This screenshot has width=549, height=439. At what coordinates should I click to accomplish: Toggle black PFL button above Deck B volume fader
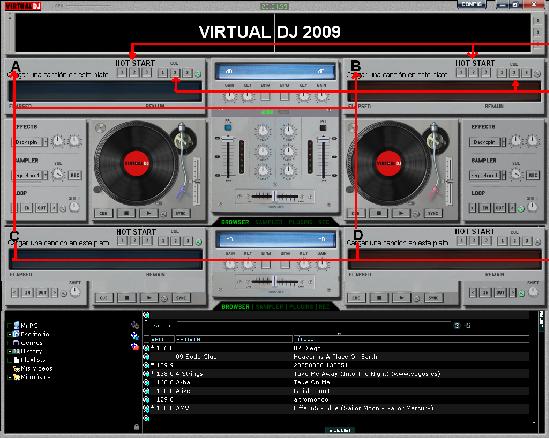pos(323,128)
